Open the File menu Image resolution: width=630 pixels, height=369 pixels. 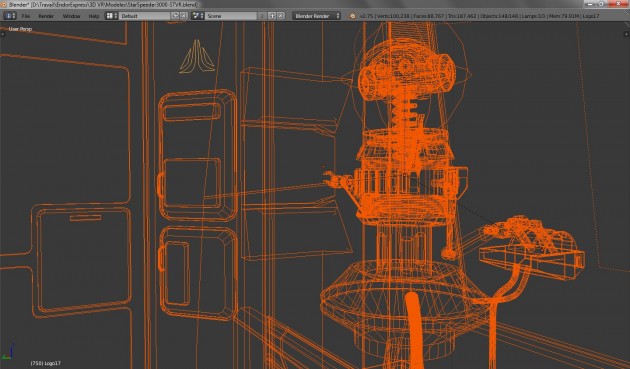(26, 16)
